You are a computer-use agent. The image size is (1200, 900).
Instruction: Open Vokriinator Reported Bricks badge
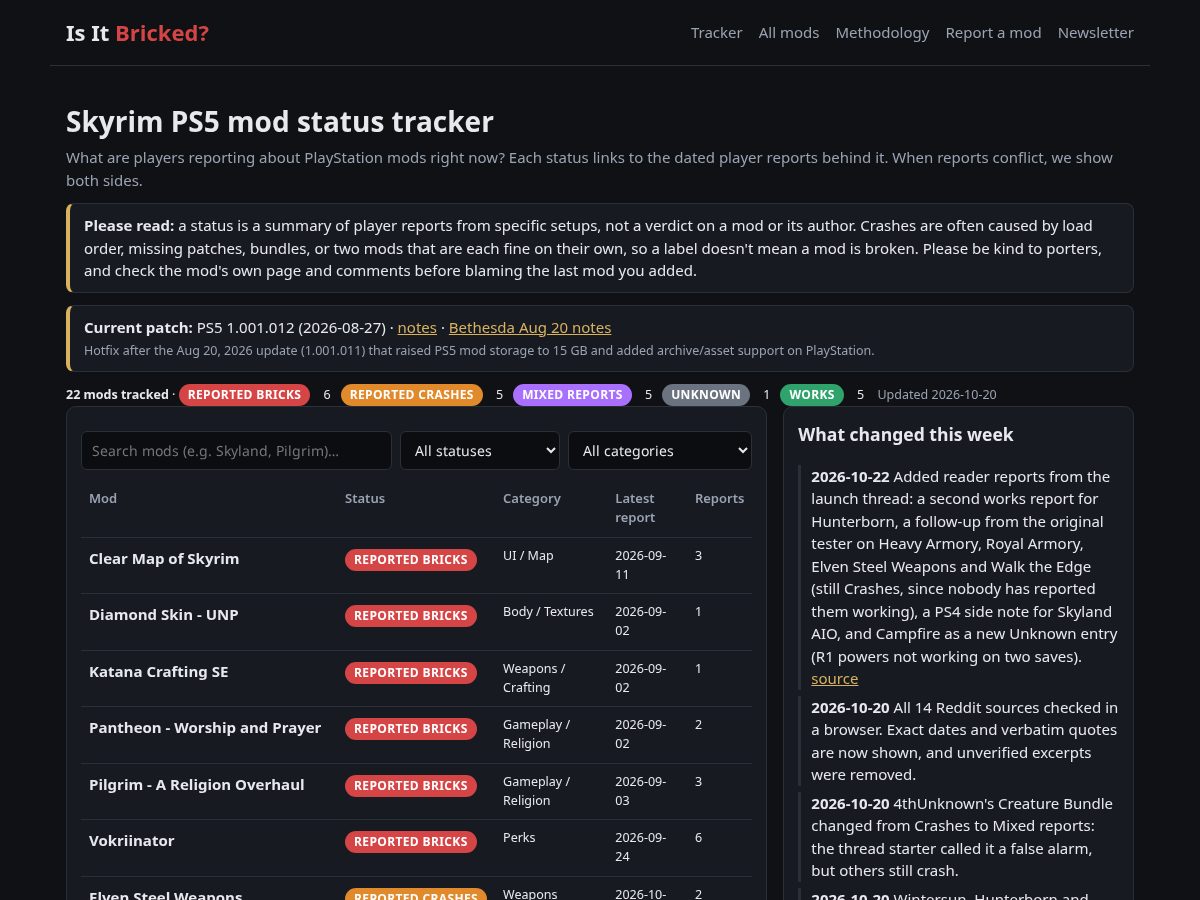click(411, 842)
